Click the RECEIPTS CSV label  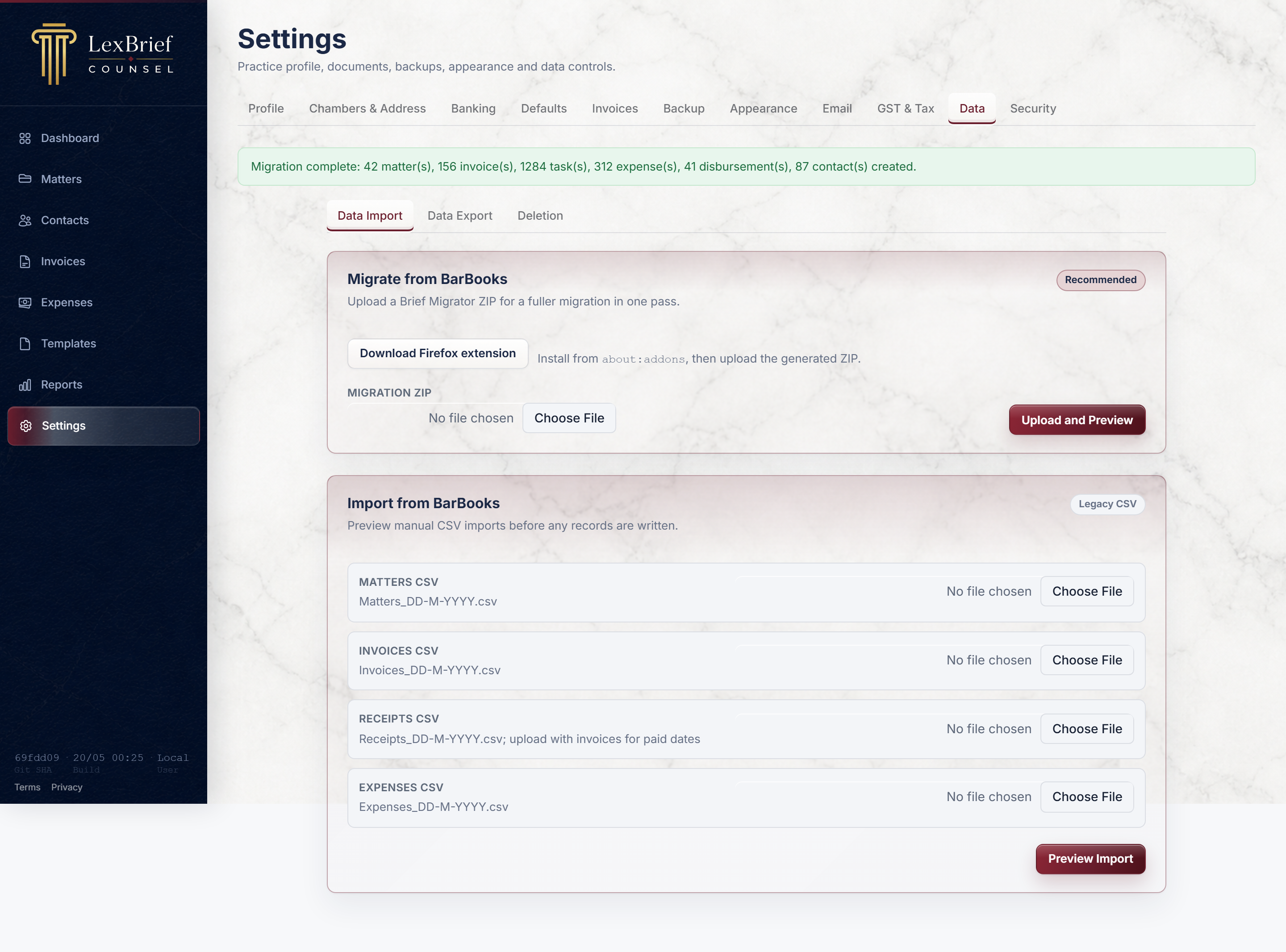[x=399, y=719]
